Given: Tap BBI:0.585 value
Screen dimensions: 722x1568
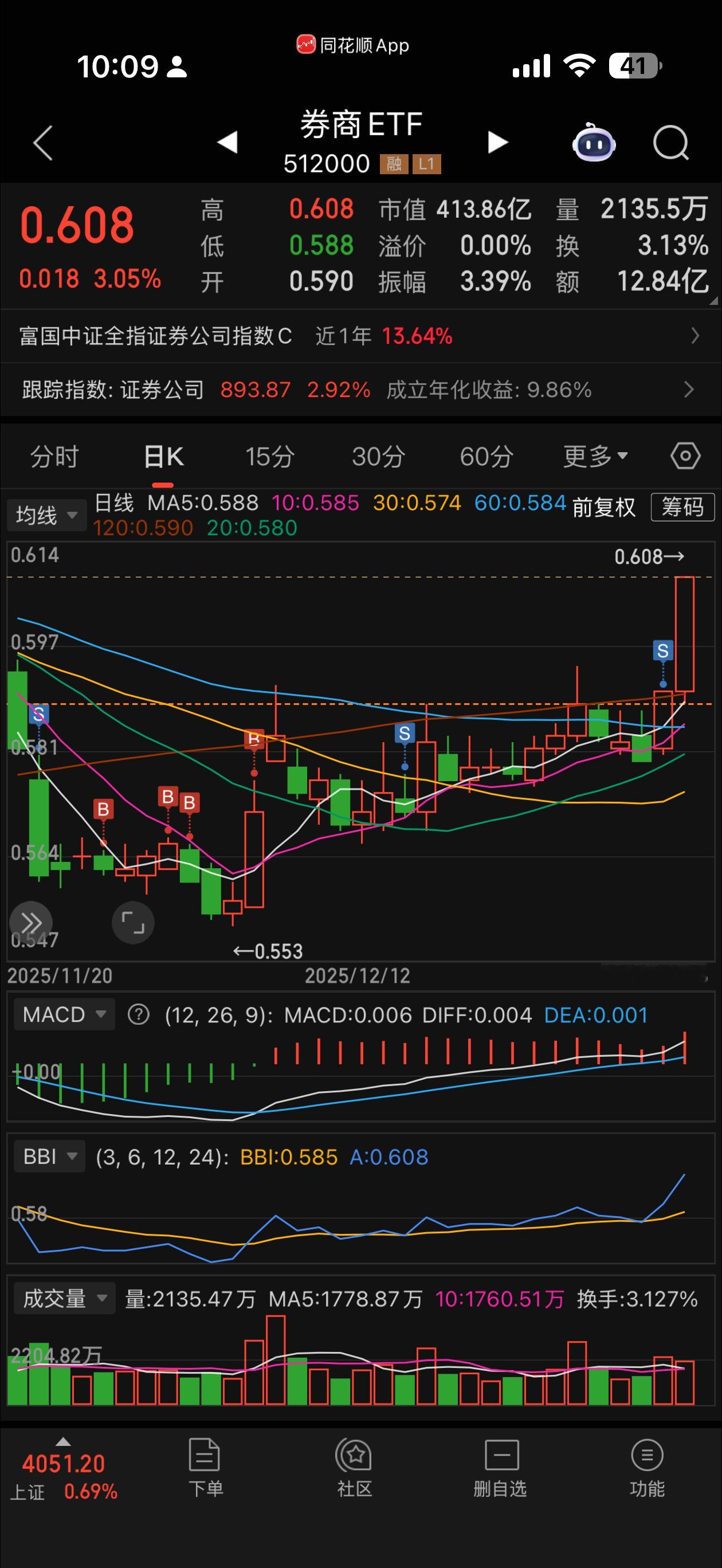Looking at the screenshot, I should coord(289,1157).
